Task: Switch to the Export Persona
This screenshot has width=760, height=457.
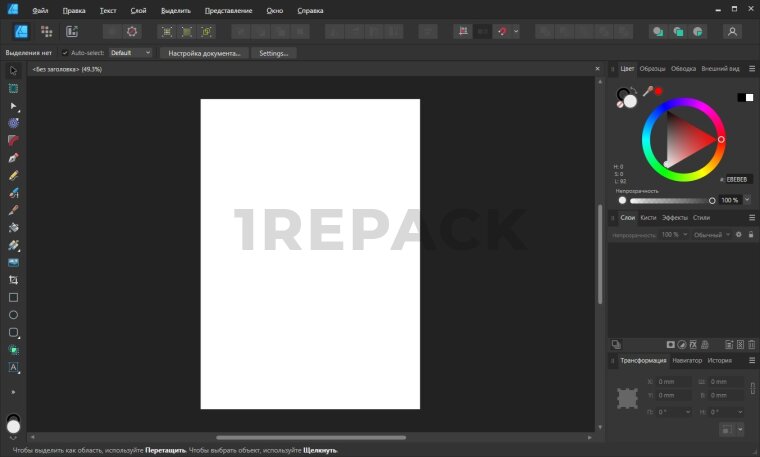Action: point(72,31)
